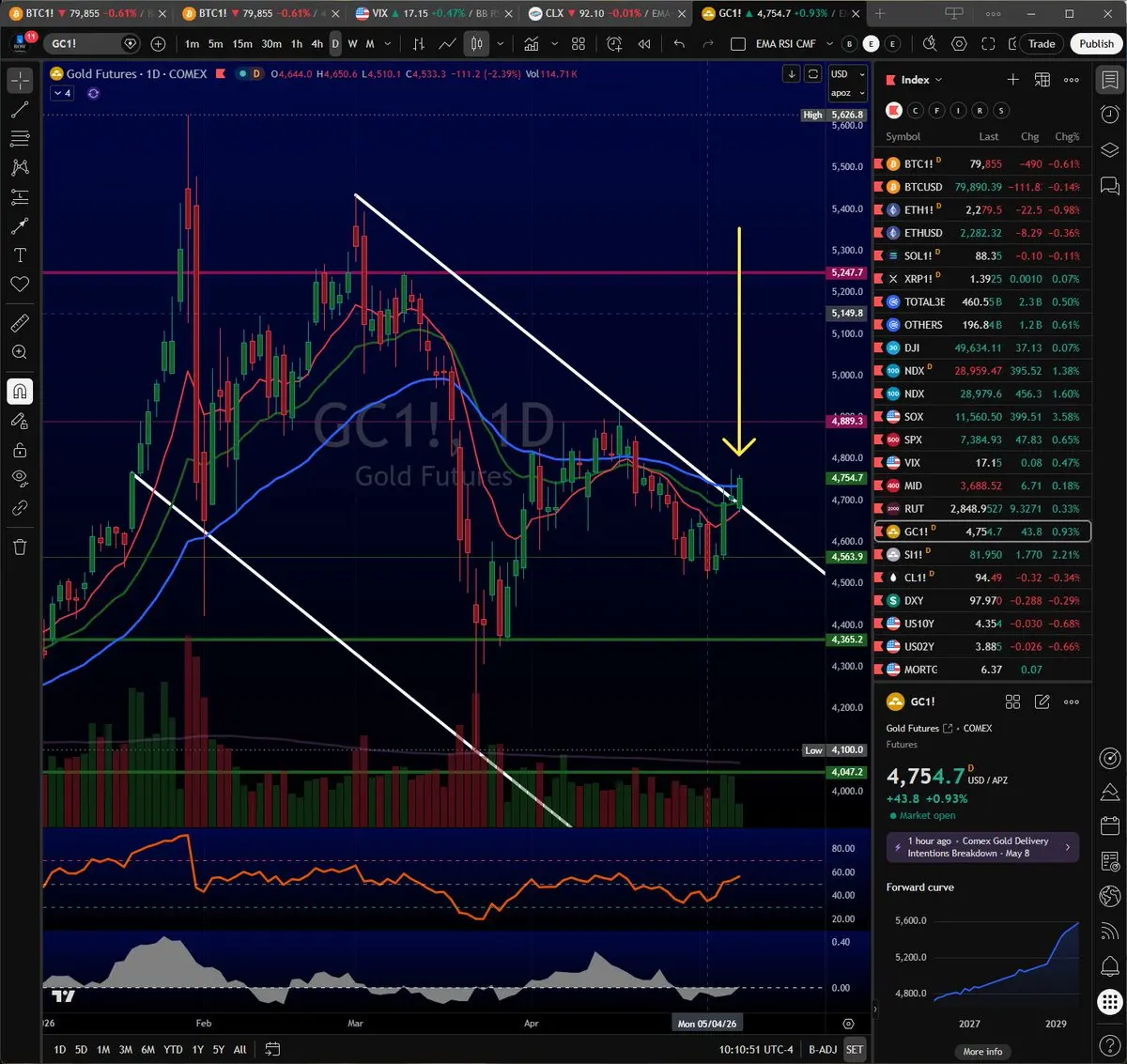The height and width of the screenshot is (1064, 1127).
Task: Open the Indicators button
Action: point(532,44)
